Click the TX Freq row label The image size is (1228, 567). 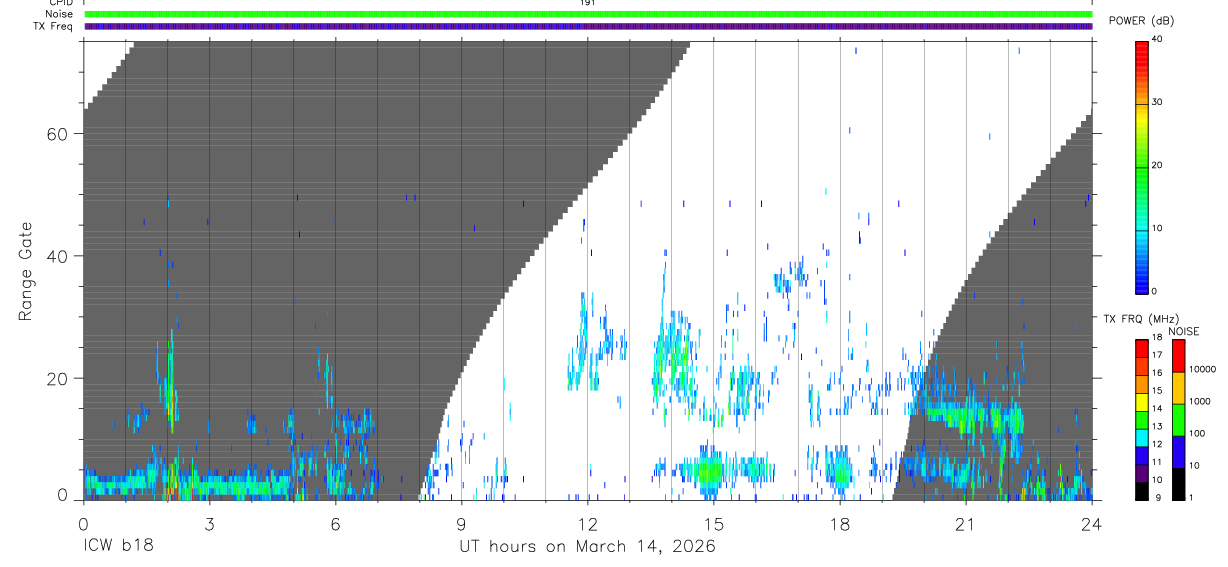click(53, 26)
